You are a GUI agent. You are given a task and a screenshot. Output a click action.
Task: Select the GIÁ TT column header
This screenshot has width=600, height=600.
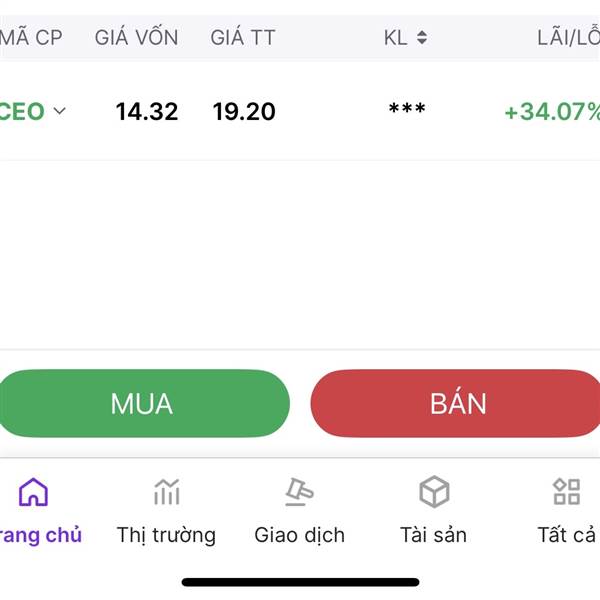243,38
